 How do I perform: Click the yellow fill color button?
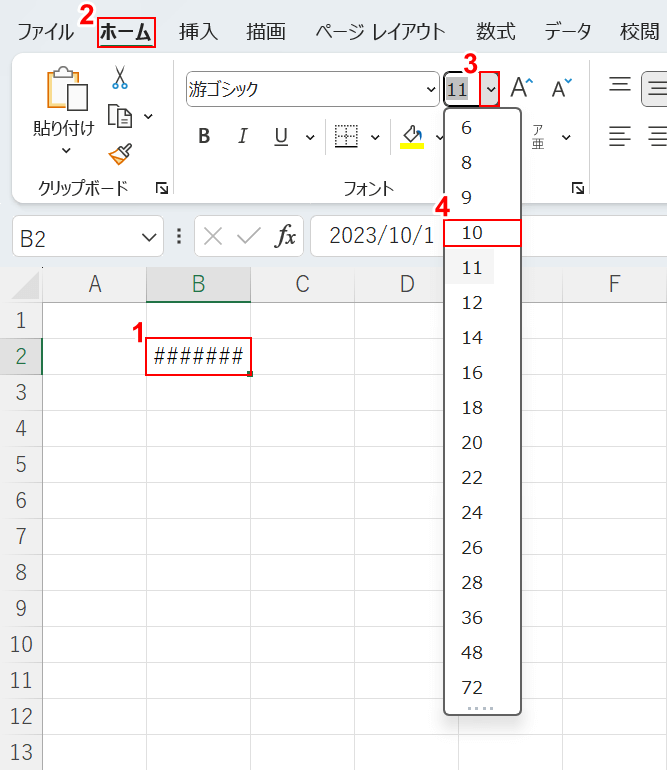click(x=411, y=136)
